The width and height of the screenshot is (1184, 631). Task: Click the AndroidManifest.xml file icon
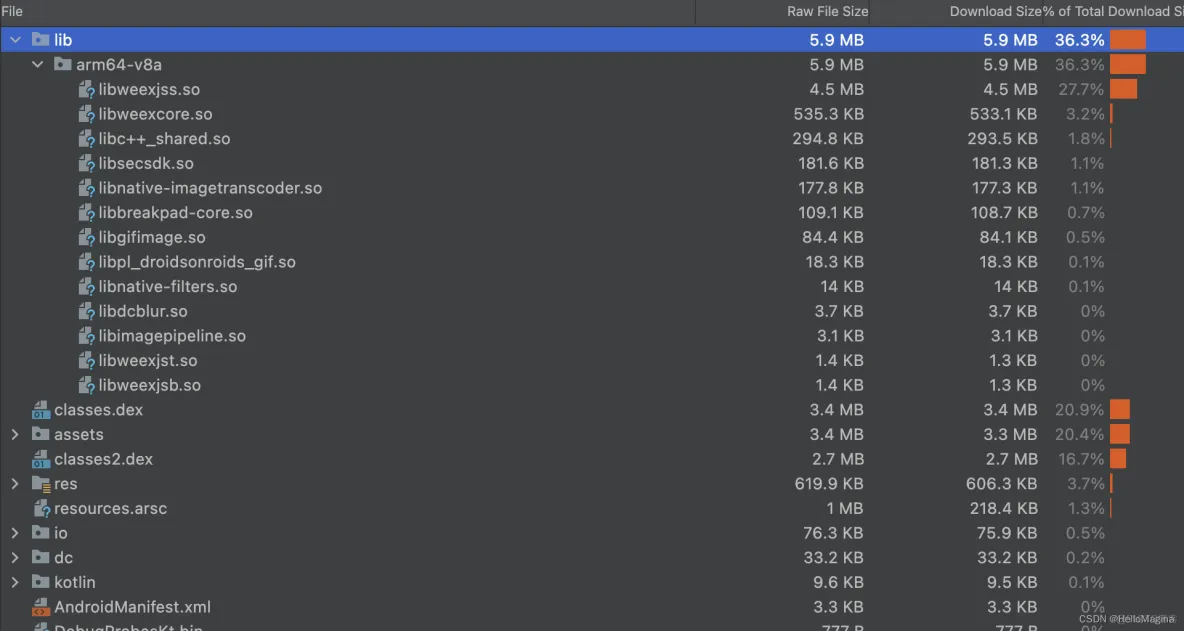click(x=40, y=607)
